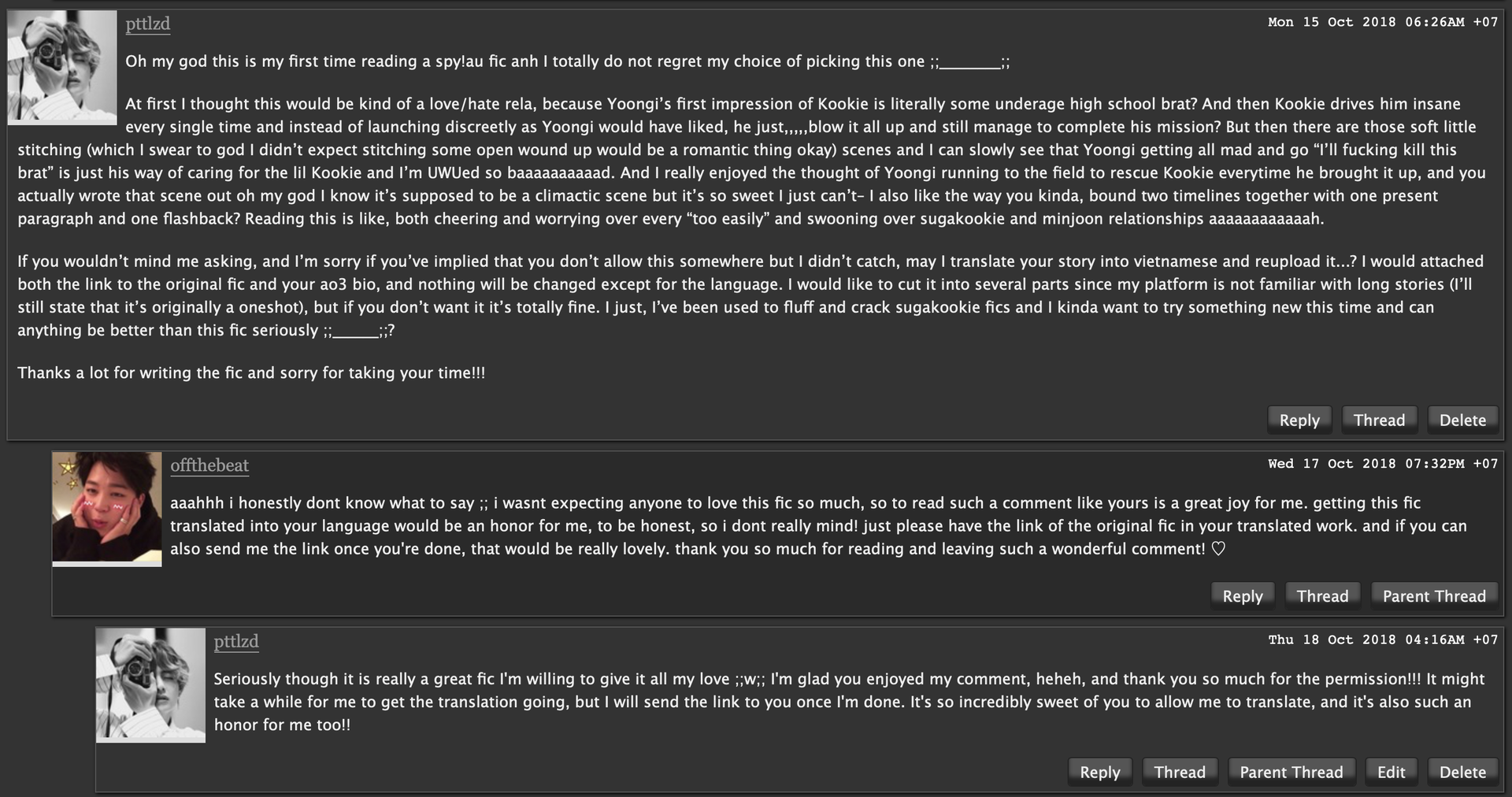Edit the last pttlzd comment
1512x797 pixels.
[x=1391, y=772]
